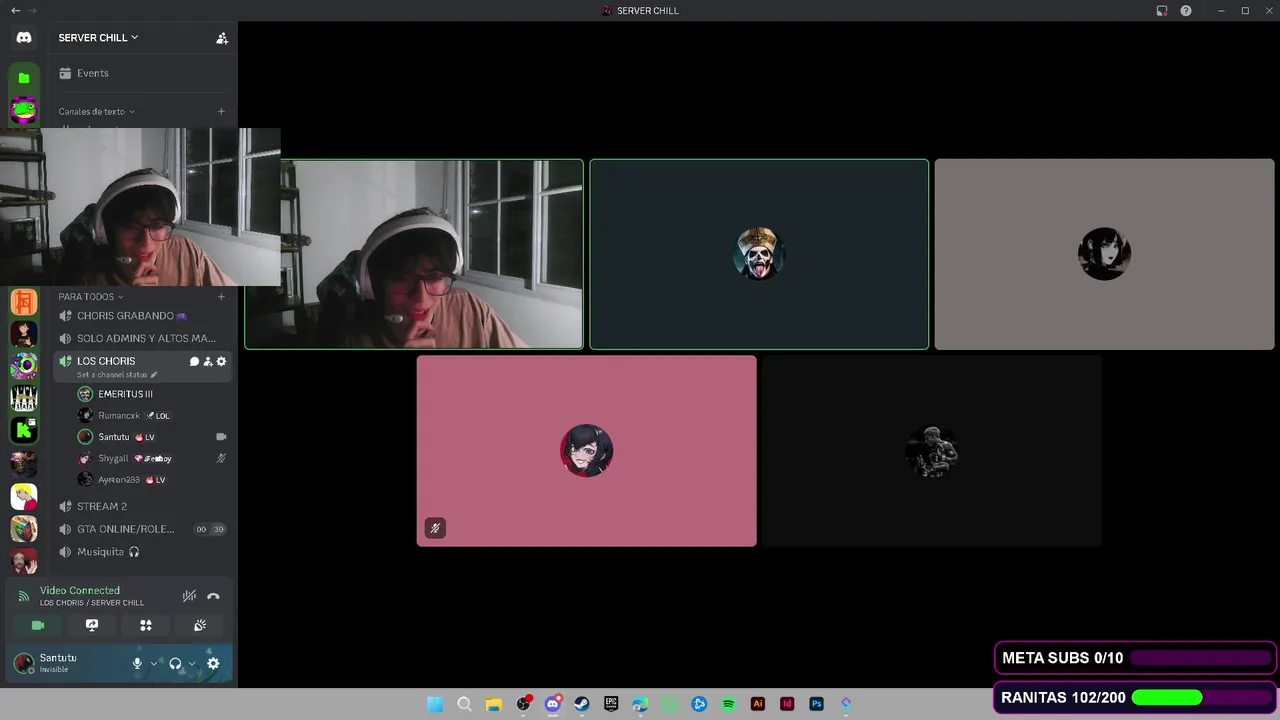This screenshot has width=1280, height=720.
Task: Disconnect from voice call
Action: point(213,596)
